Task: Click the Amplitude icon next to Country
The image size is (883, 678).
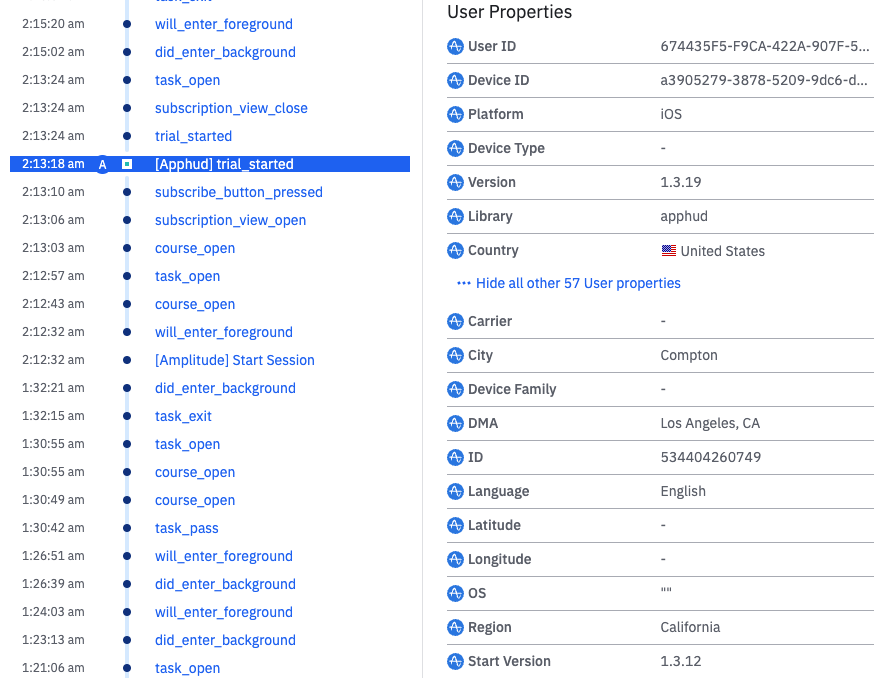Action: point(456,250)
